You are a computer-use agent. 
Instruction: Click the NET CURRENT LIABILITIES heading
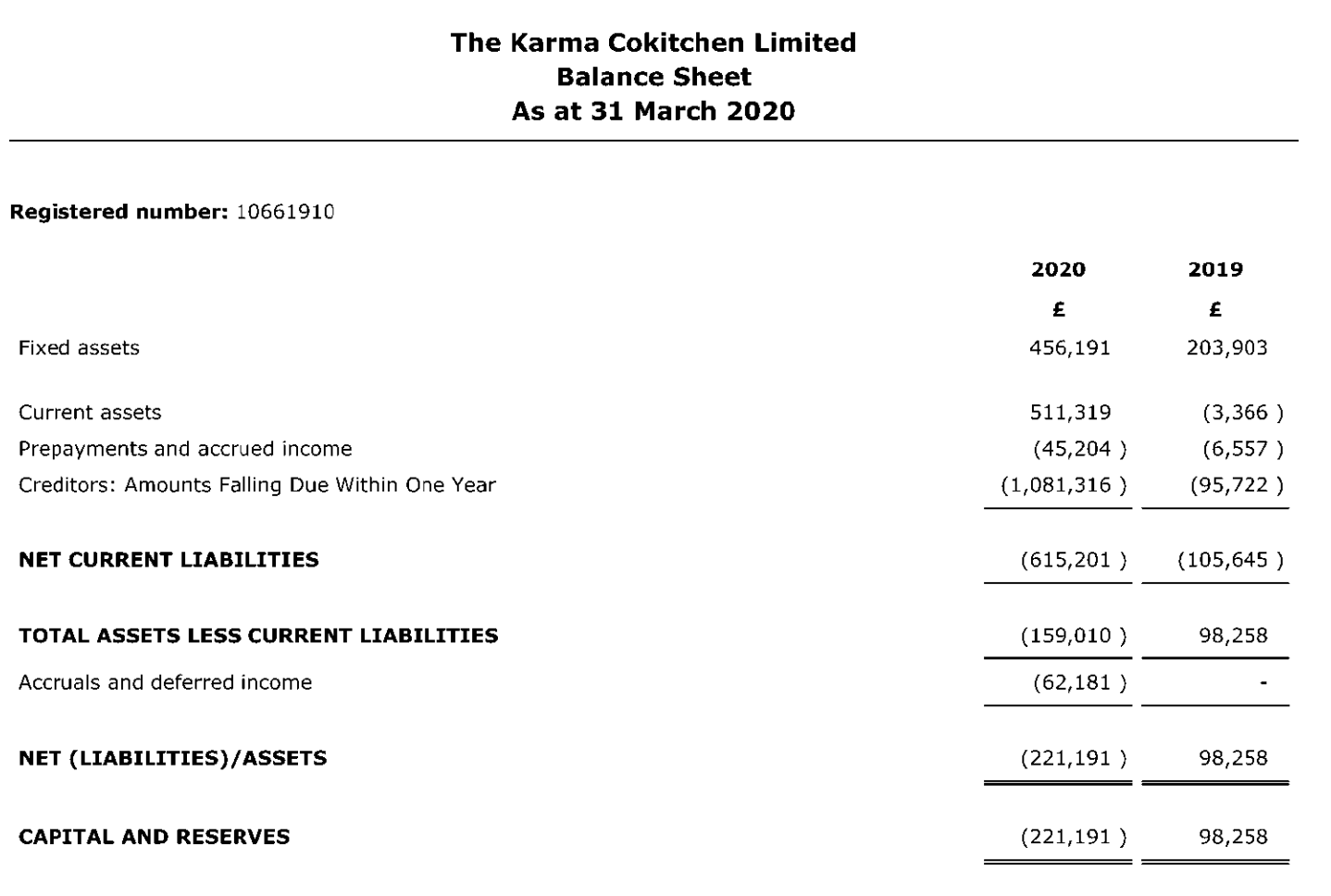(168, 560)
